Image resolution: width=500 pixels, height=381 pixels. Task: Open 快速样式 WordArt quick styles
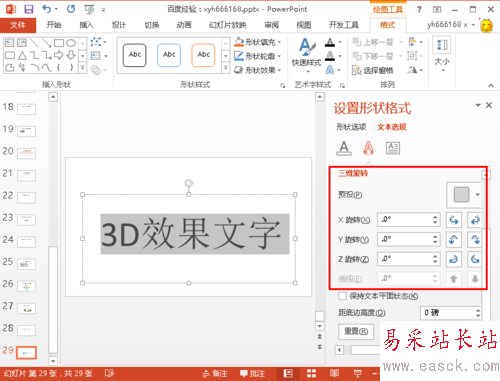pos(307,55)
